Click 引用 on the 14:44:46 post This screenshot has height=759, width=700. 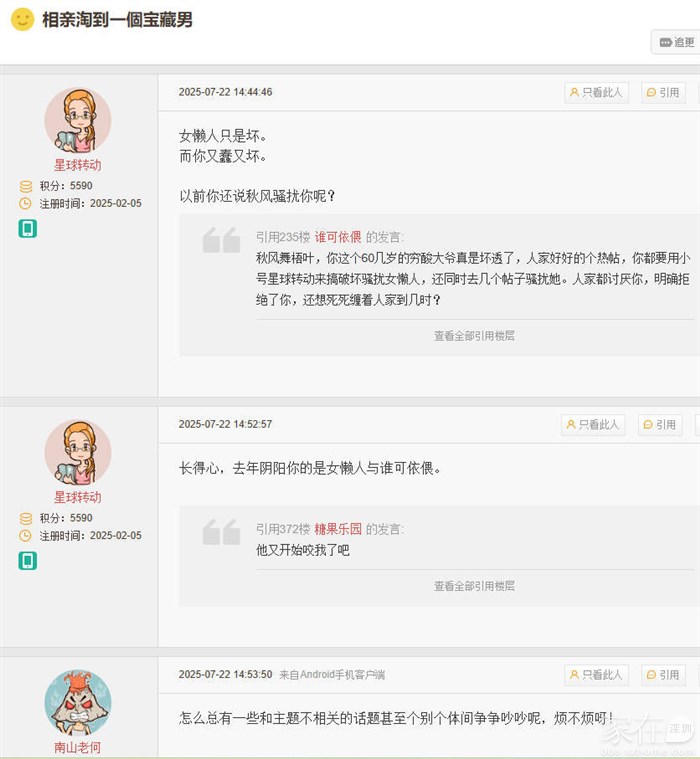pos(663,92)
